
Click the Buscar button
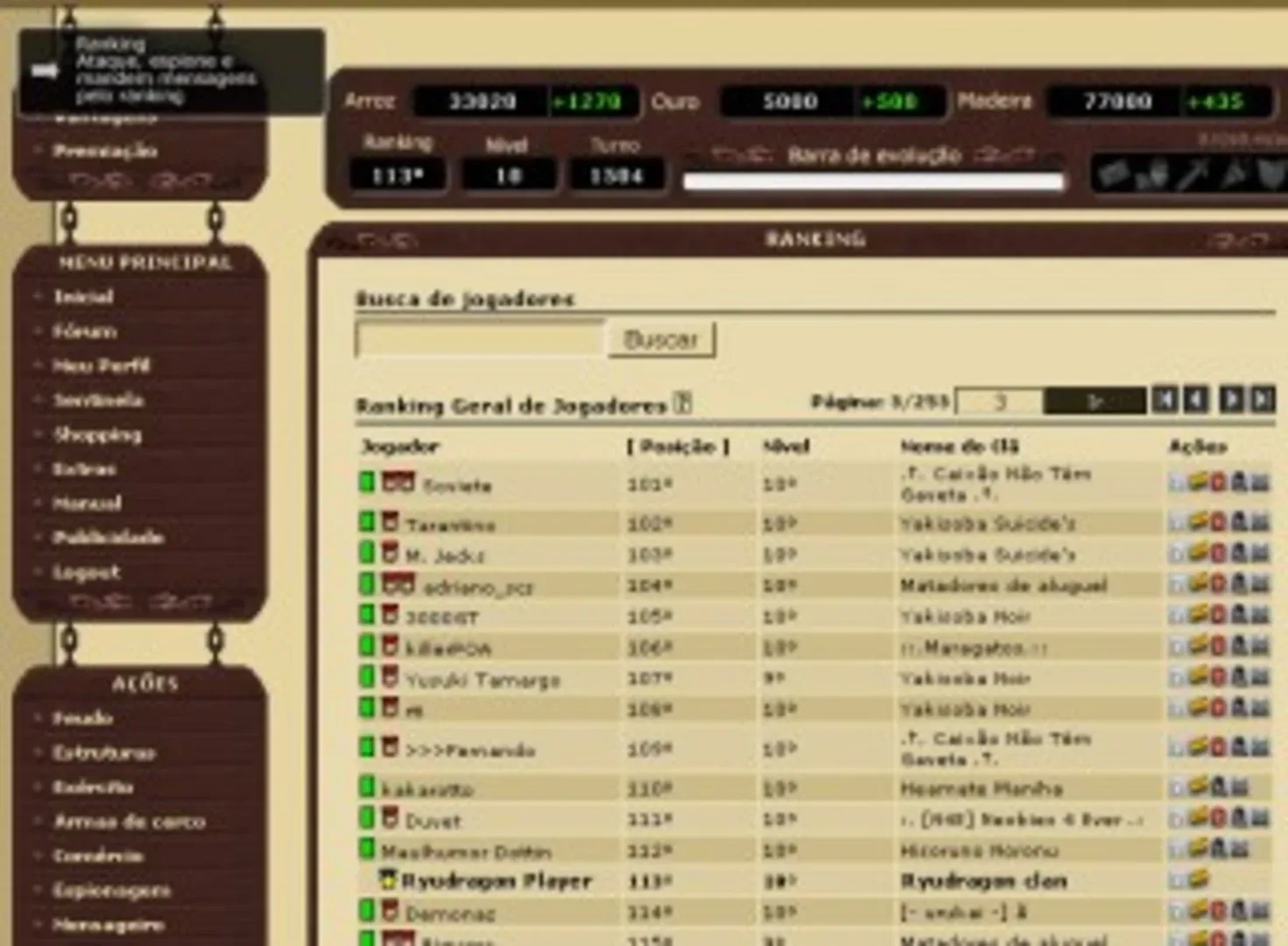pyautogui.click(x=661, y=340)
